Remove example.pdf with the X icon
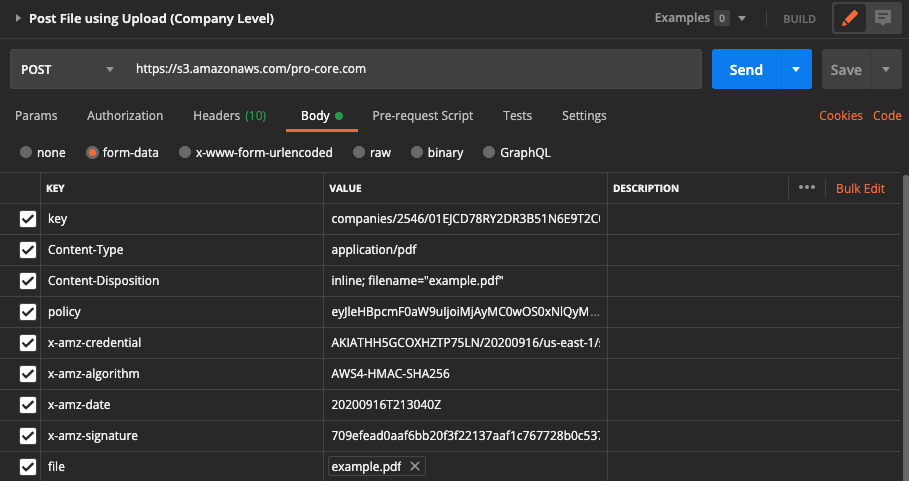This screenshot has width=909, height=481. tap(414, 467)
